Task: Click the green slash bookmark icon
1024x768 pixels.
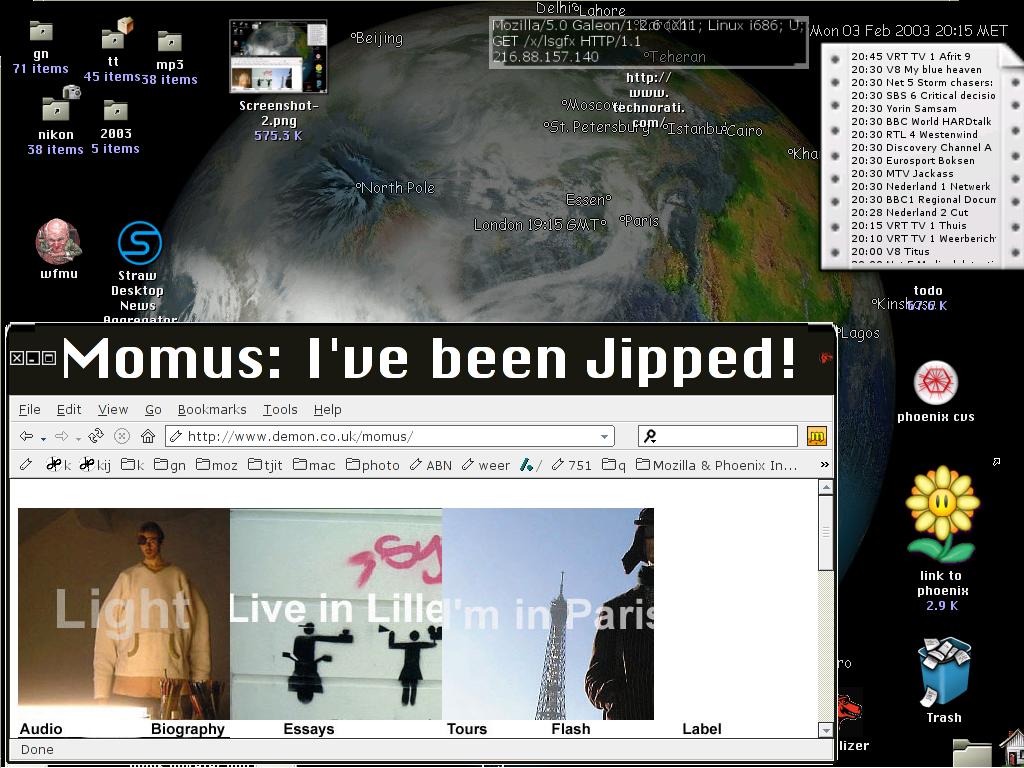Action: pyautogui.click(x=530, y=465)
